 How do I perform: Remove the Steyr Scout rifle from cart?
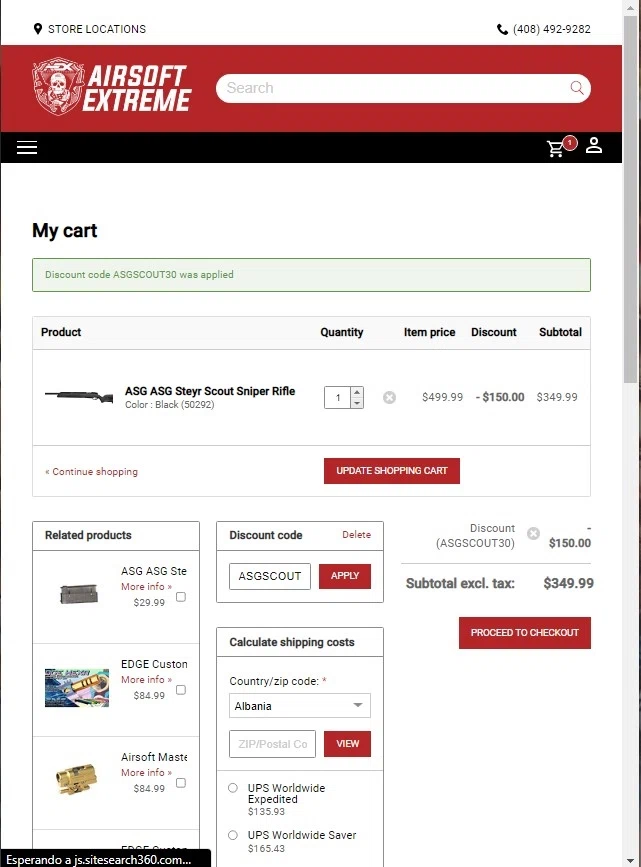click(x=389, y=398)
